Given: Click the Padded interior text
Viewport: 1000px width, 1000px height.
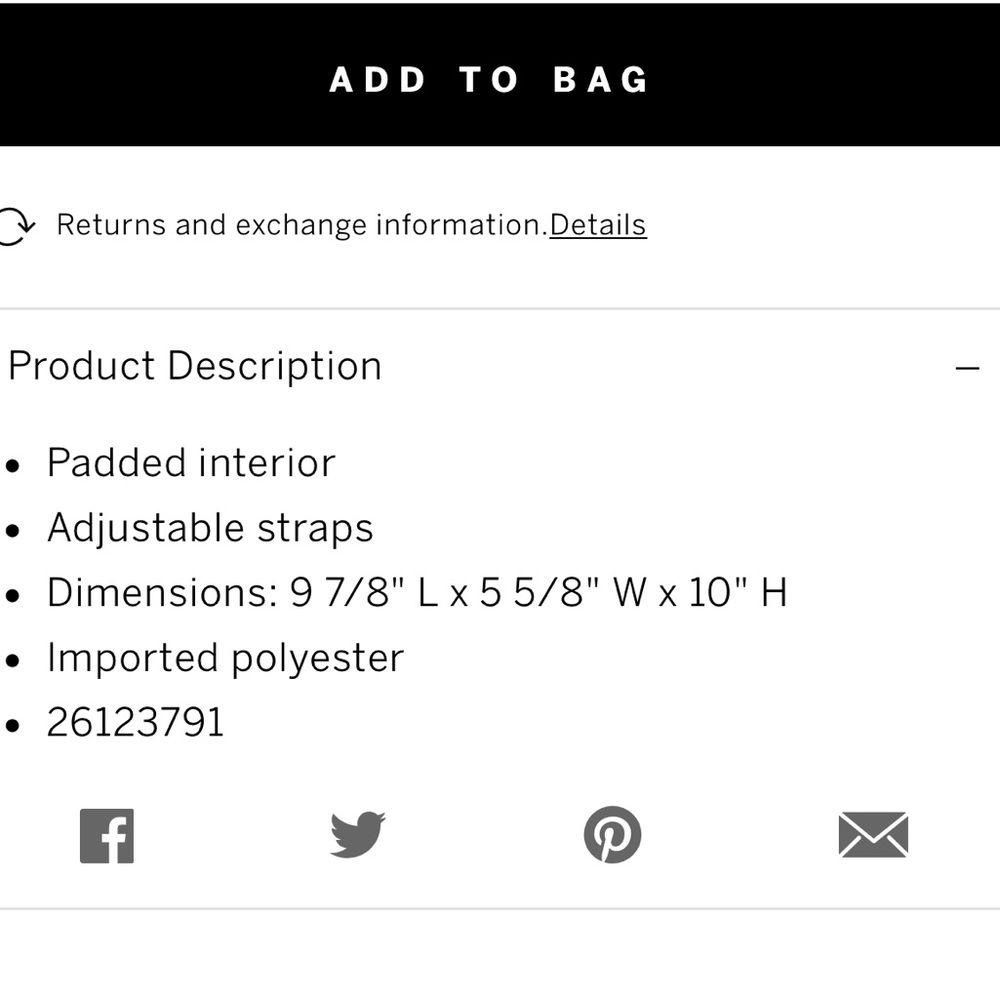Looking at the screenshot, I should pos(191,463).
